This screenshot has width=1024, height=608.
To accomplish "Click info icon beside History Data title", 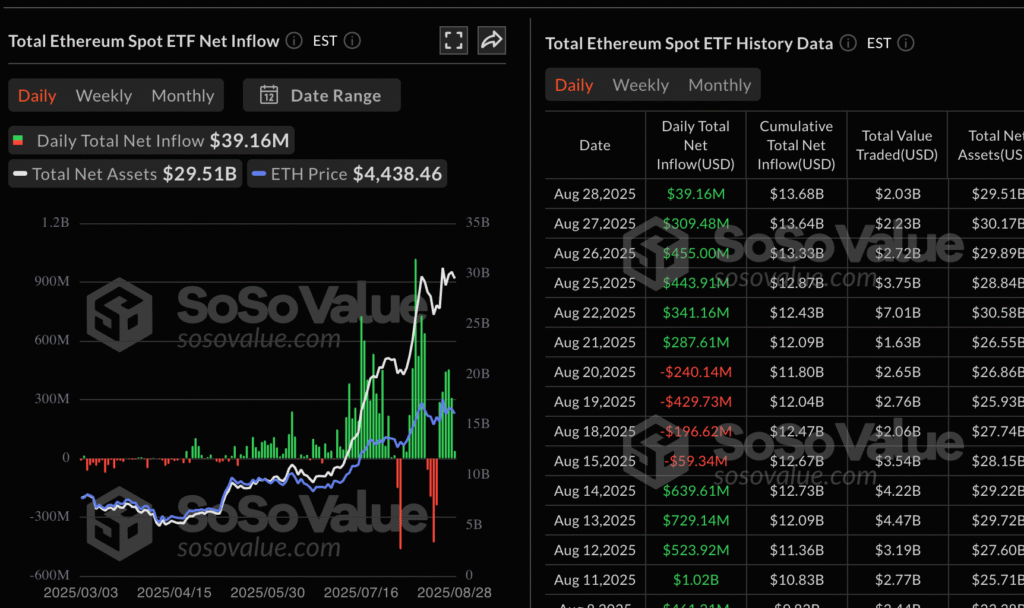I will [848, 43].
